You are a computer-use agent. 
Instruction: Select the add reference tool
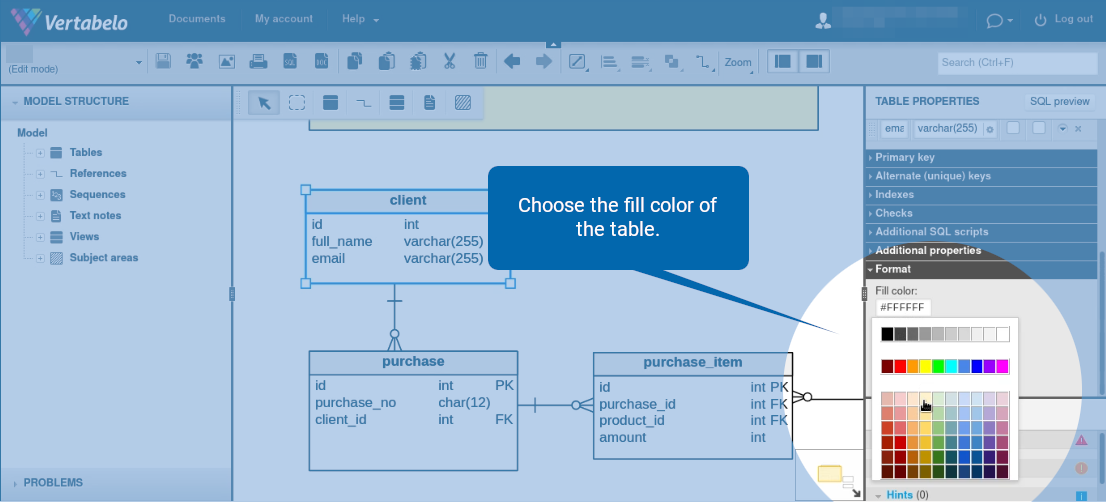[363, 103]
